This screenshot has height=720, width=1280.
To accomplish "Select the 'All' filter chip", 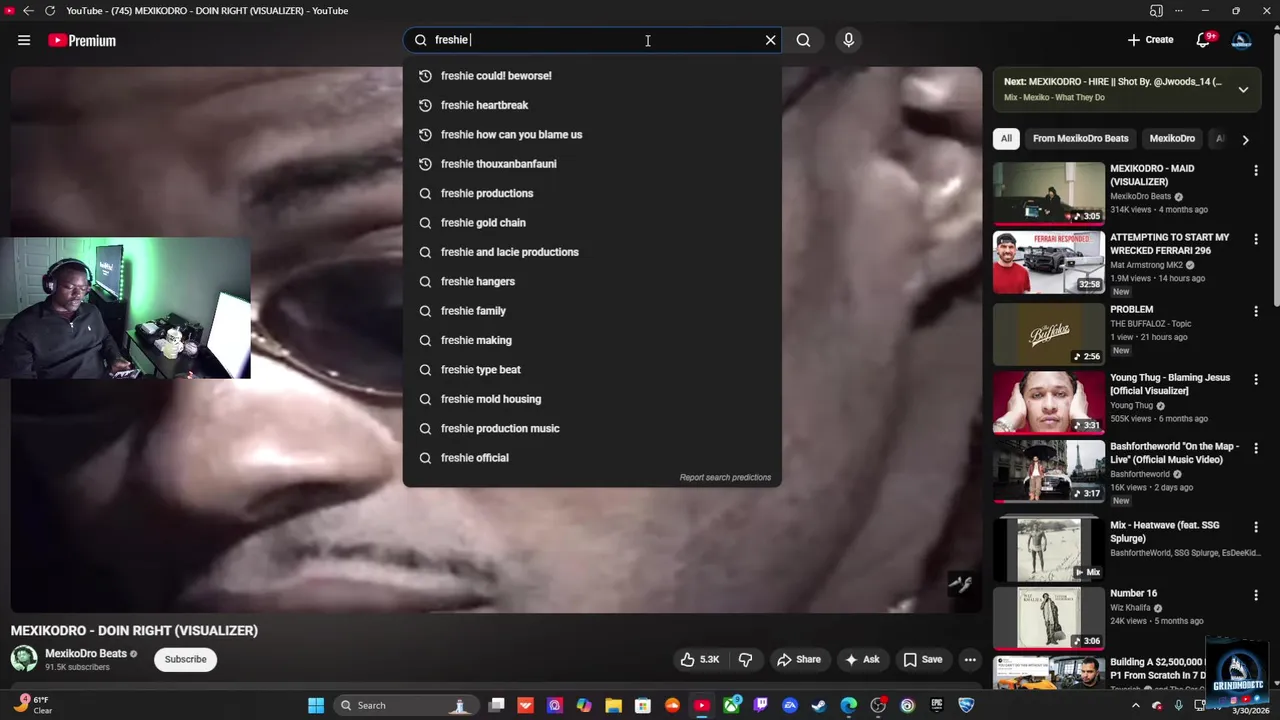I will (x=1006, y=139).
